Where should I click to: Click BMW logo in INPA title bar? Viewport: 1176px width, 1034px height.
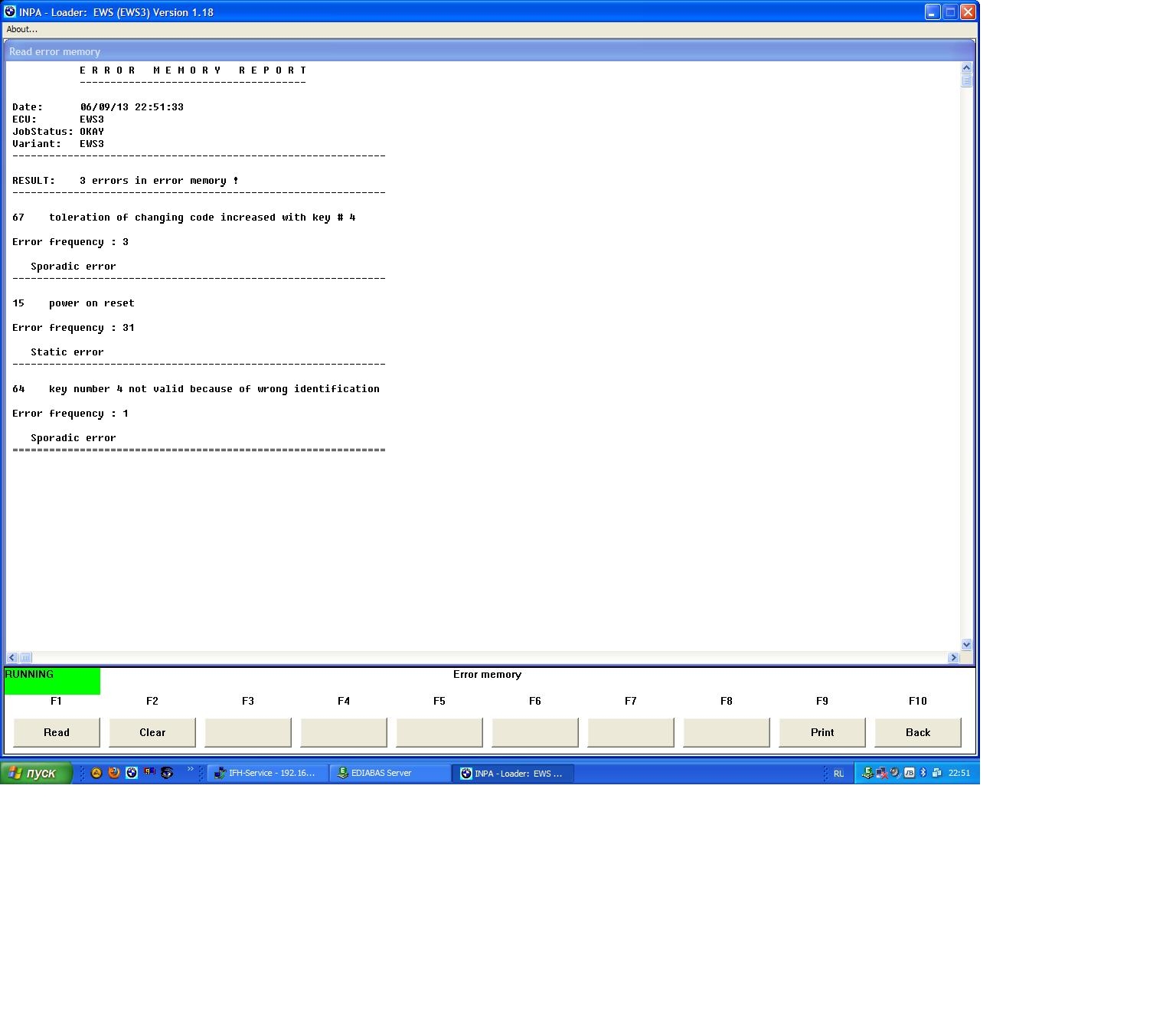coord(10,12)
